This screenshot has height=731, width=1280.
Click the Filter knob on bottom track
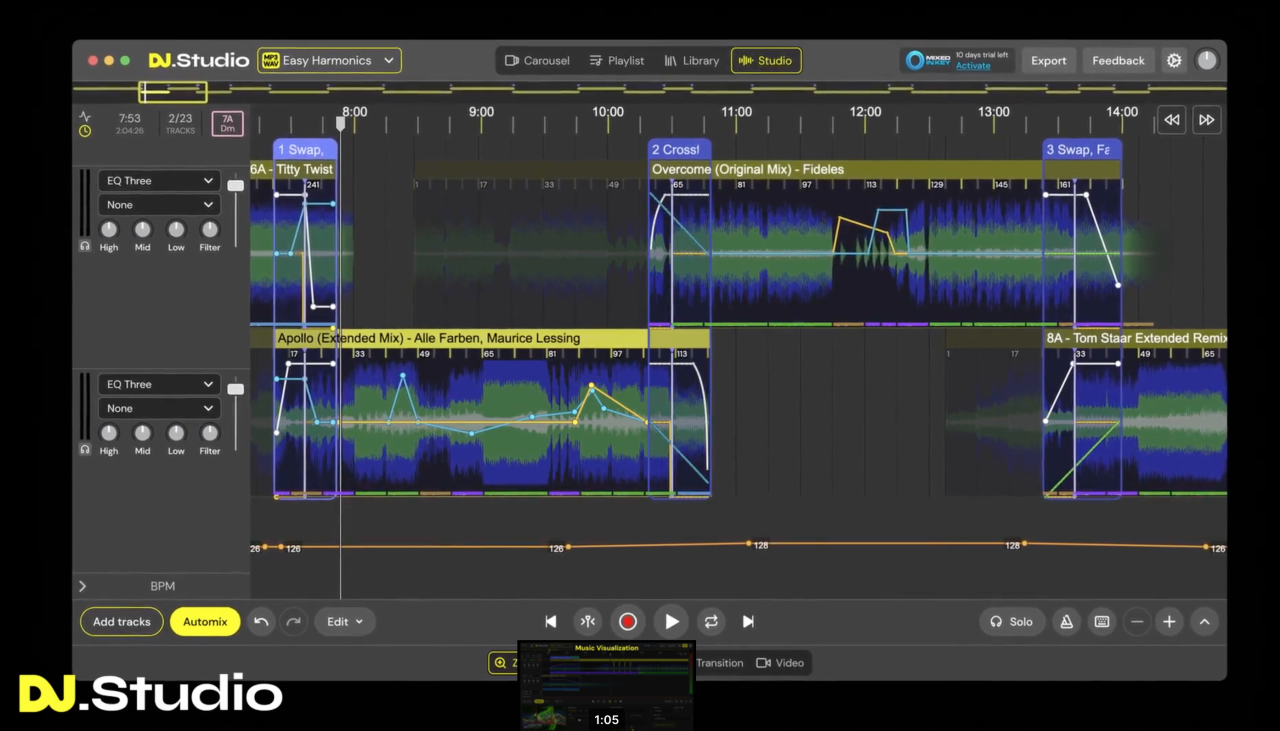[210, 433]
